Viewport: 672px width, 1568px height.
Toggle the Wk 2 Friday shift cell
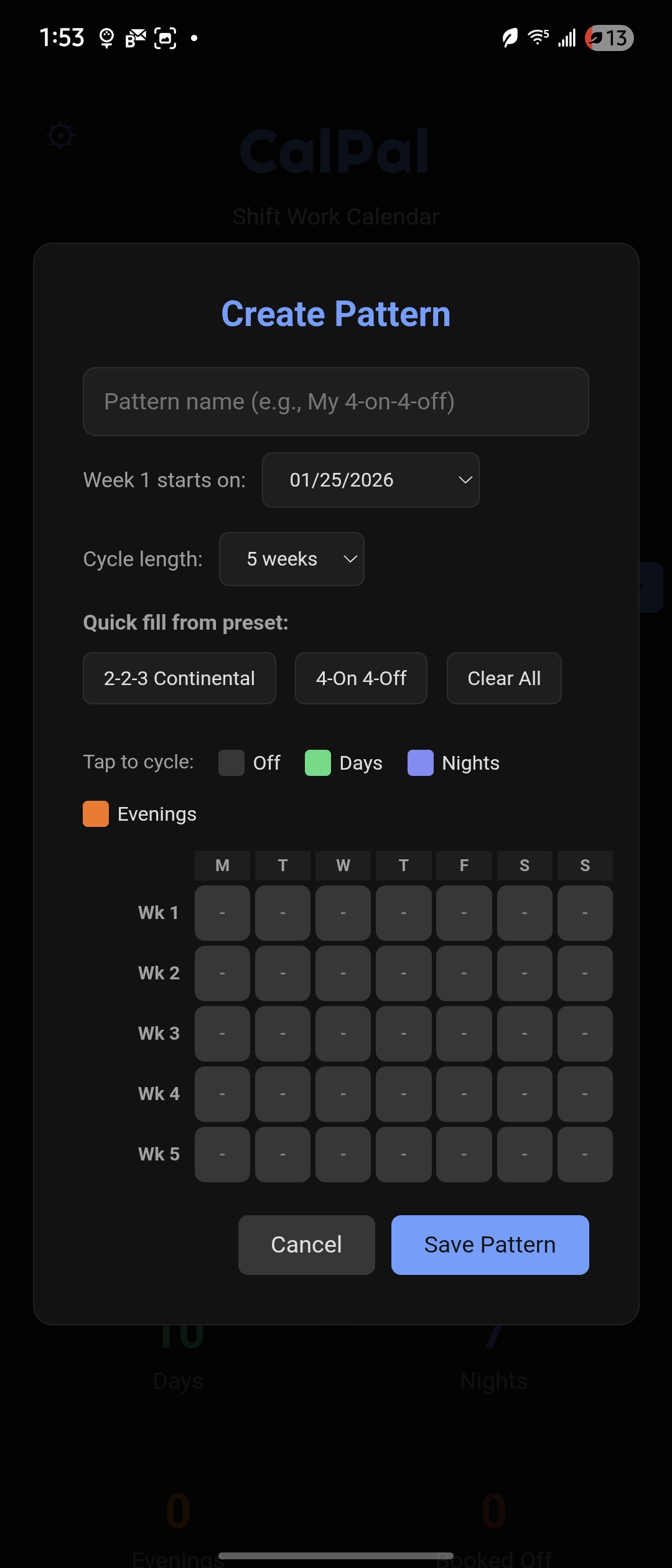tap(464, 973)
